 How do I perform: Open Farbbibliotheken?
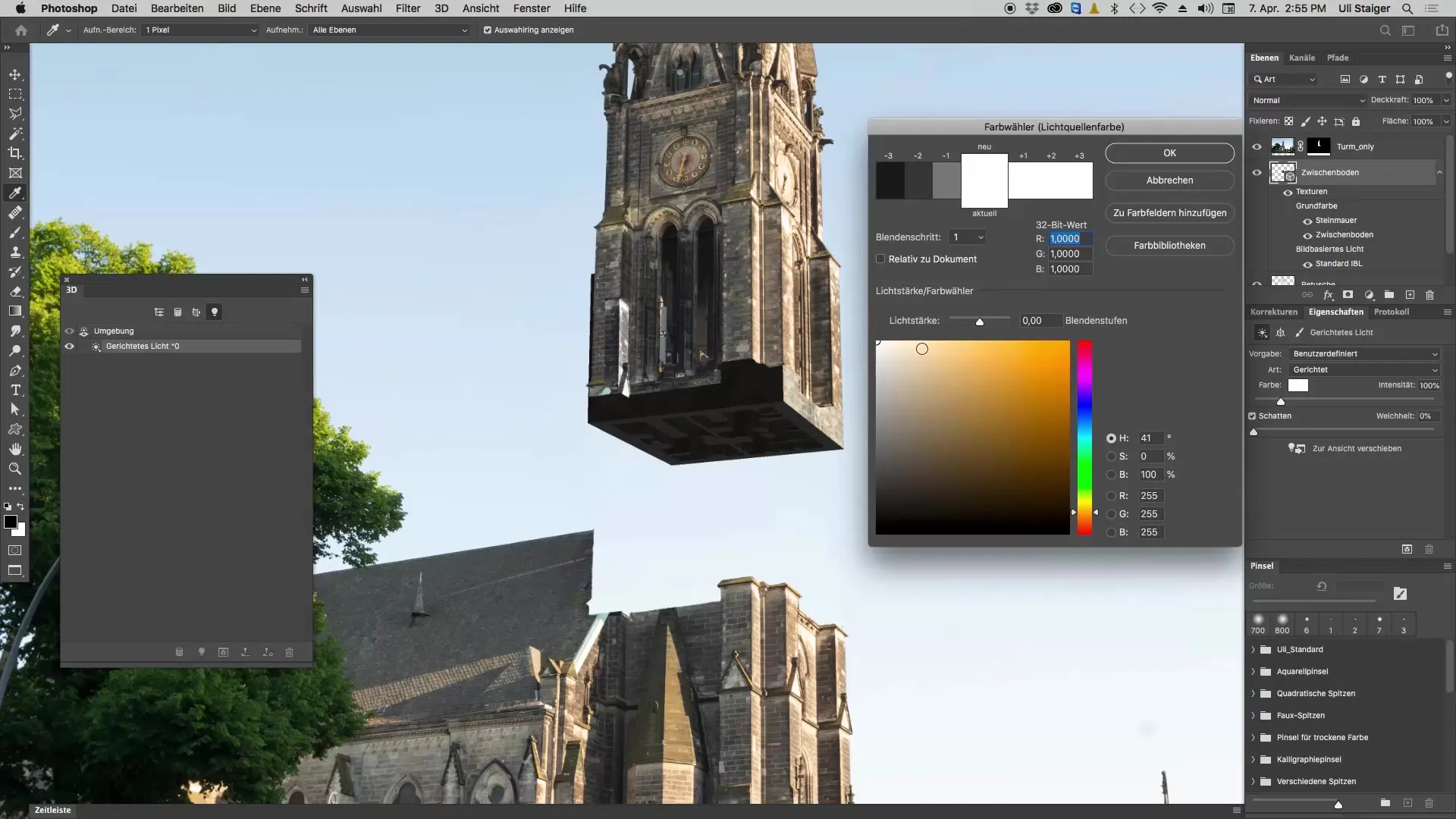click(x=1169, y=246)
